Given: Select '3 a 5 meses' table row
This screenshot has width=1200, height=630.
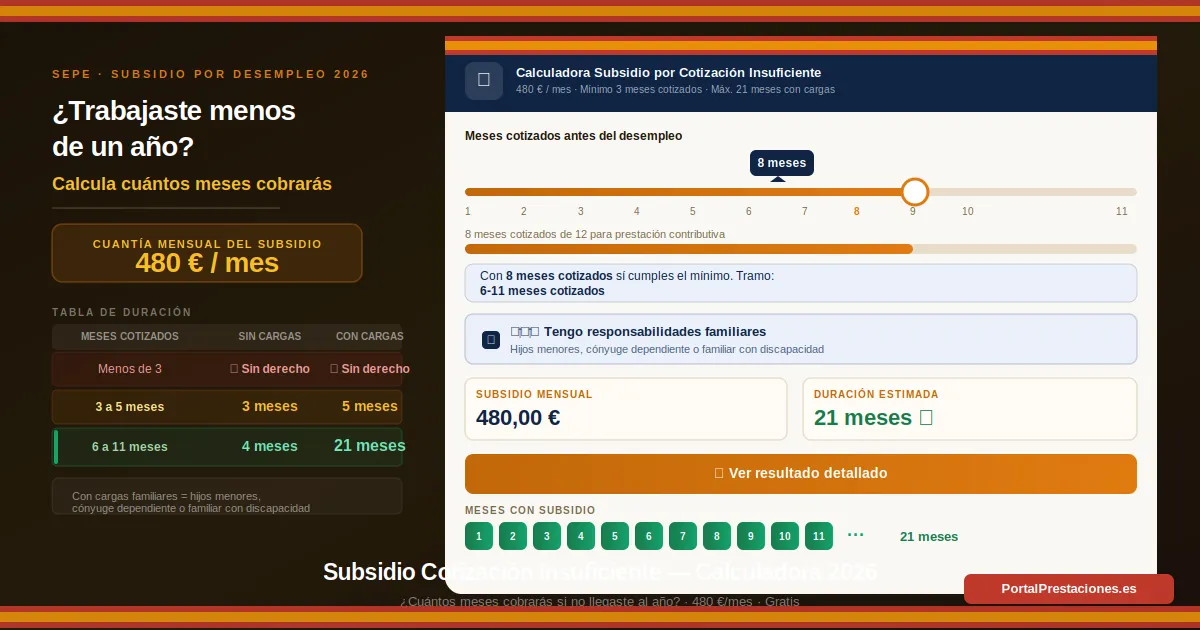Looking at the screenshot, I should tap(227, 407).
